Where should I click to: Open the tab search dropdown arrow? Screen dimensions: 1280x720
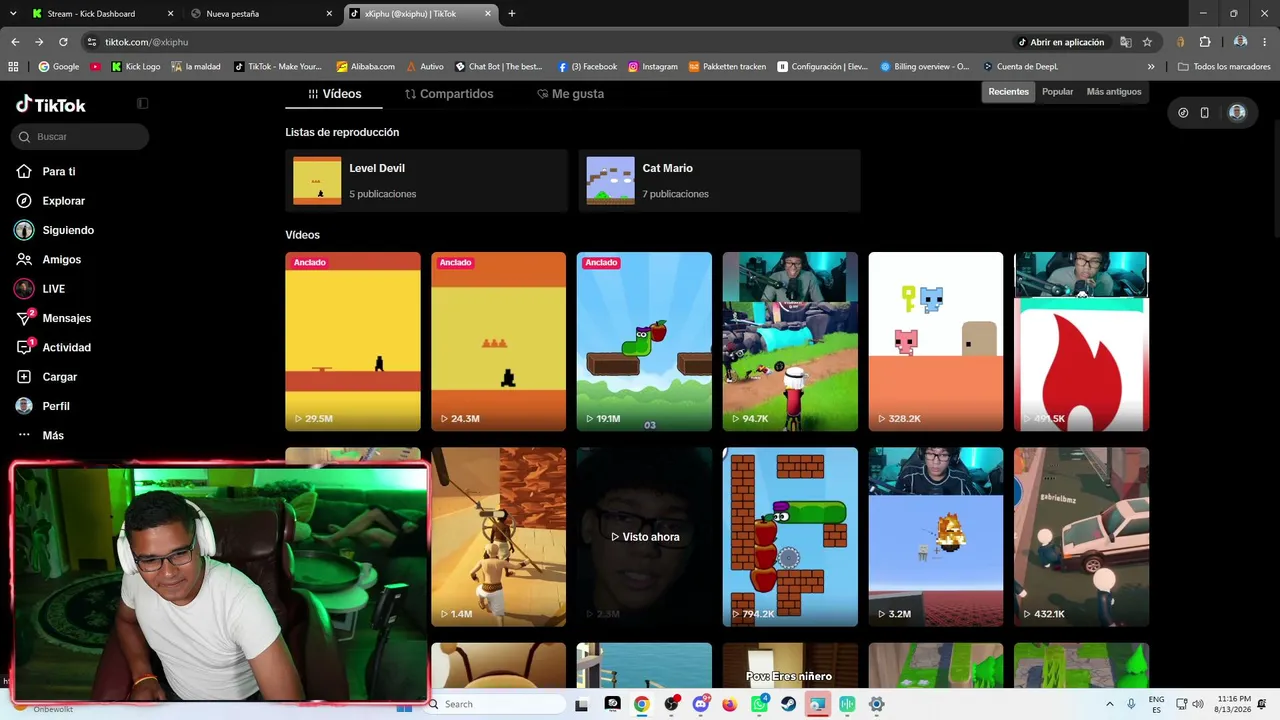point(15,14)
